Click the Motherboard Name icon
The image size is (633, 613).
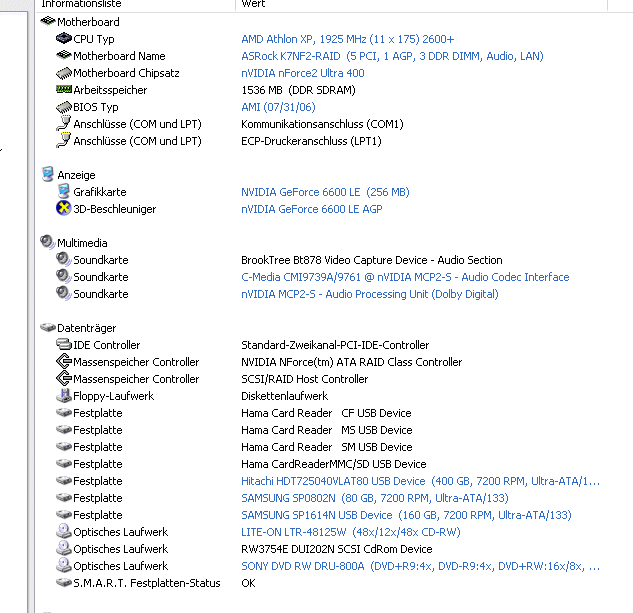(x=64, y=55)
